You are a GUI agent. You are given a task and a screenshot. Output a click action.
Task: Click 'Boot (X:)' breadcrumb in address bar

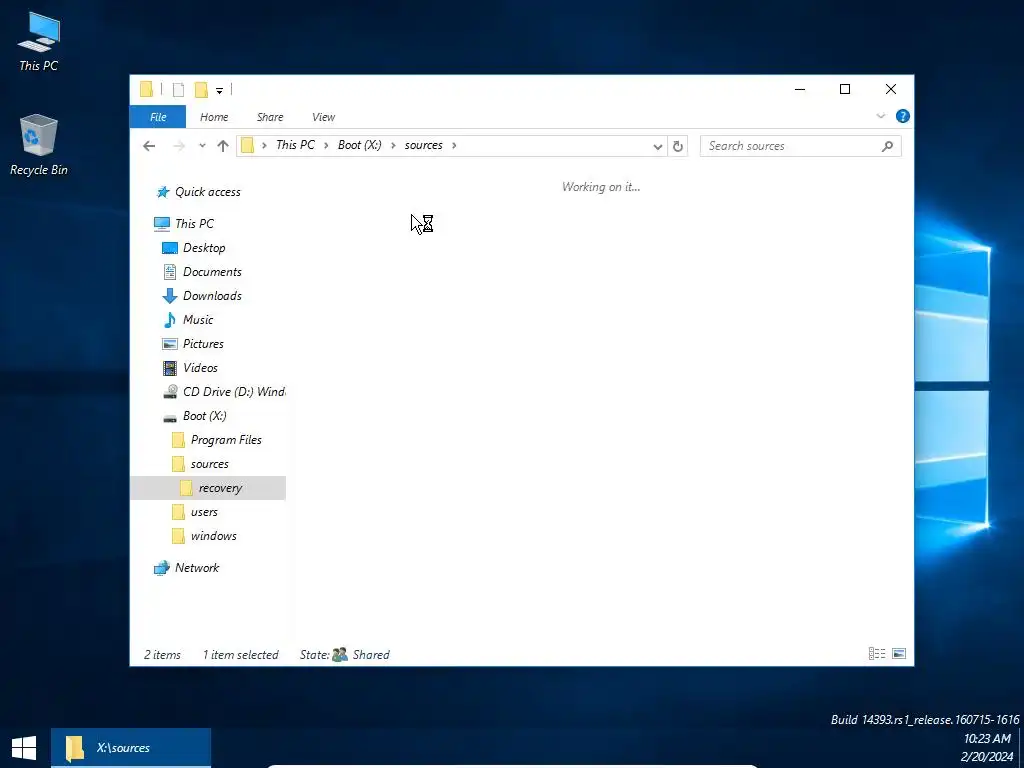(x=360, y=145)
